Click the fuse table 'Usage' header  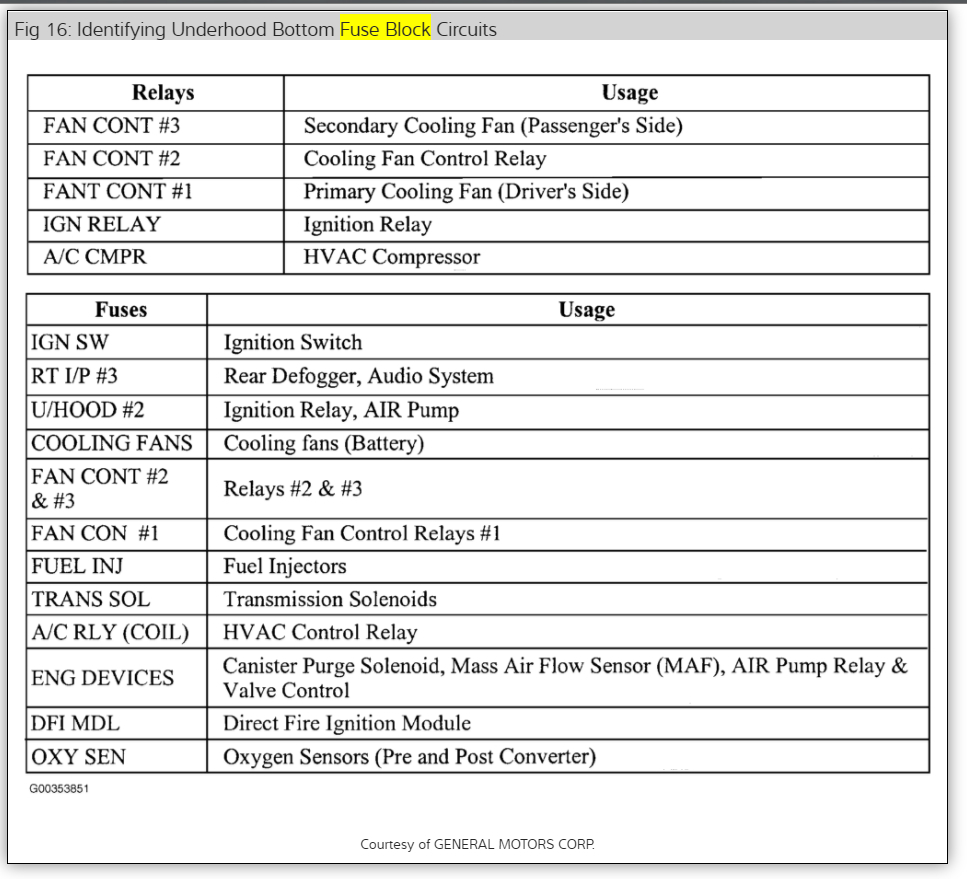(568, 310)
